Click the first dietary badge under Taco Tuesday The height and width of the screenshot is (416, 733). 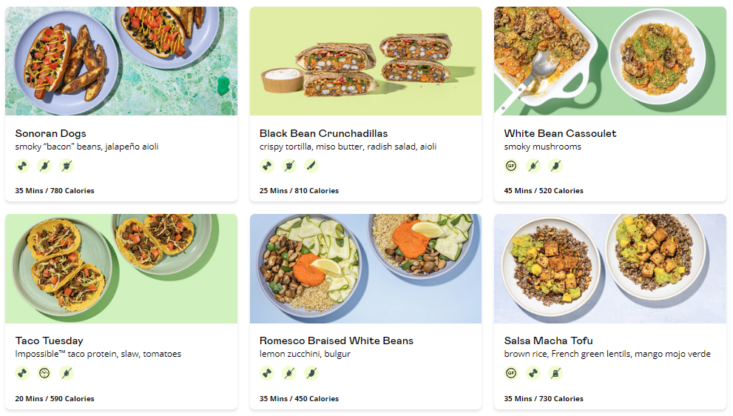coord(22,373)
